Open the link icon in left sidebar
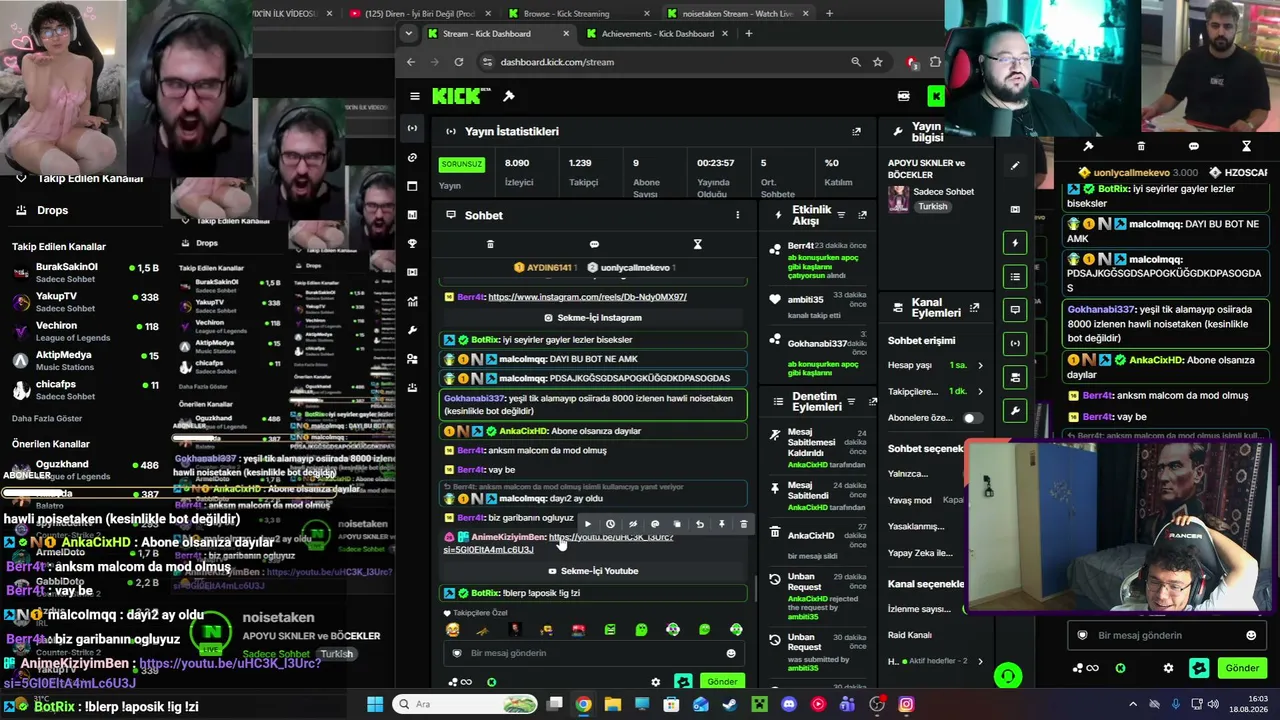 click(x=412, y=157)
